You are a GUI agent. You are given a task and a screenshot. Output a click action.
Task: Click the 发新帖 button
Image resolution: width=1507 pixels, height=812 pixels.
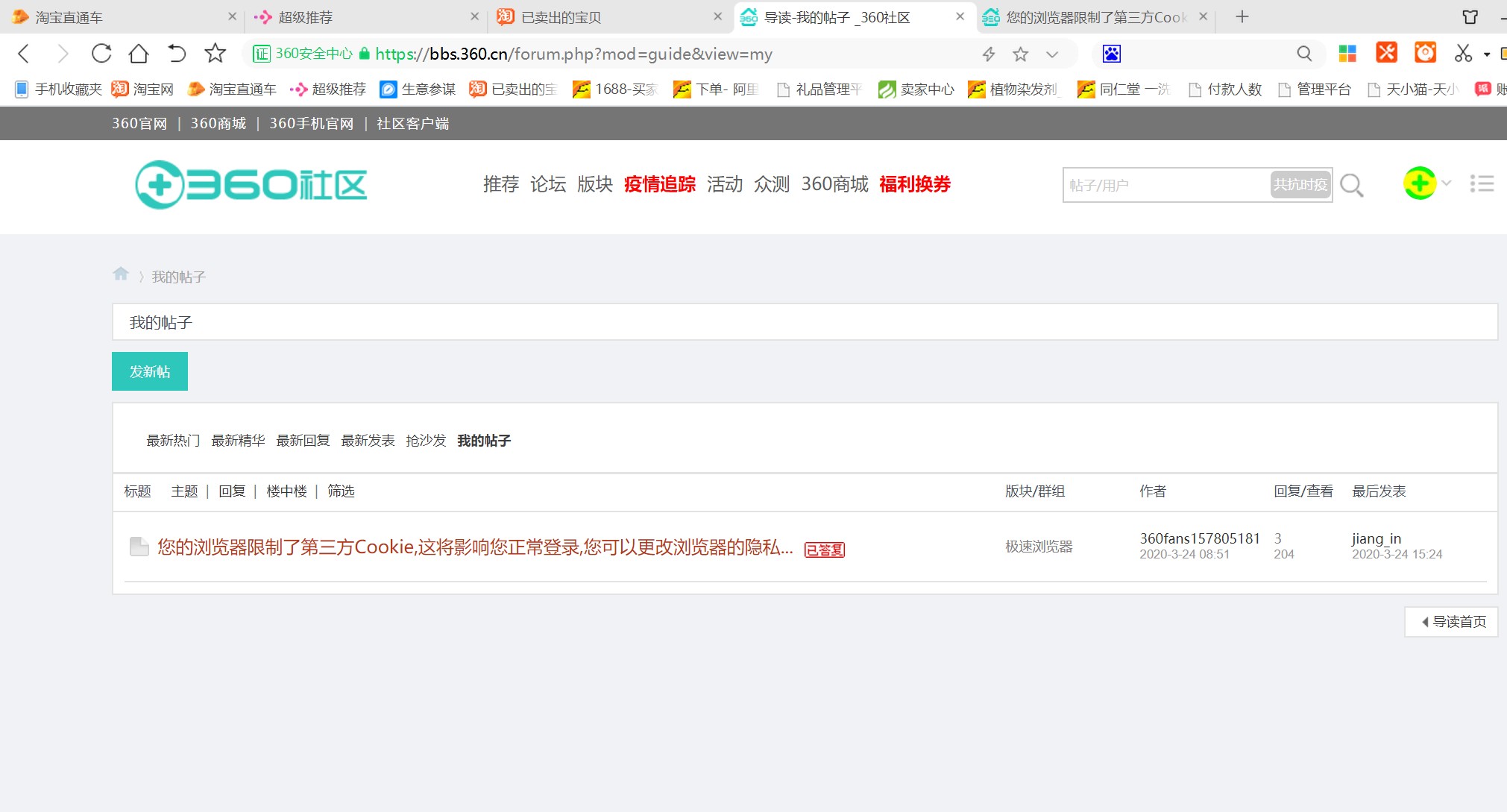tap(150, 371)
